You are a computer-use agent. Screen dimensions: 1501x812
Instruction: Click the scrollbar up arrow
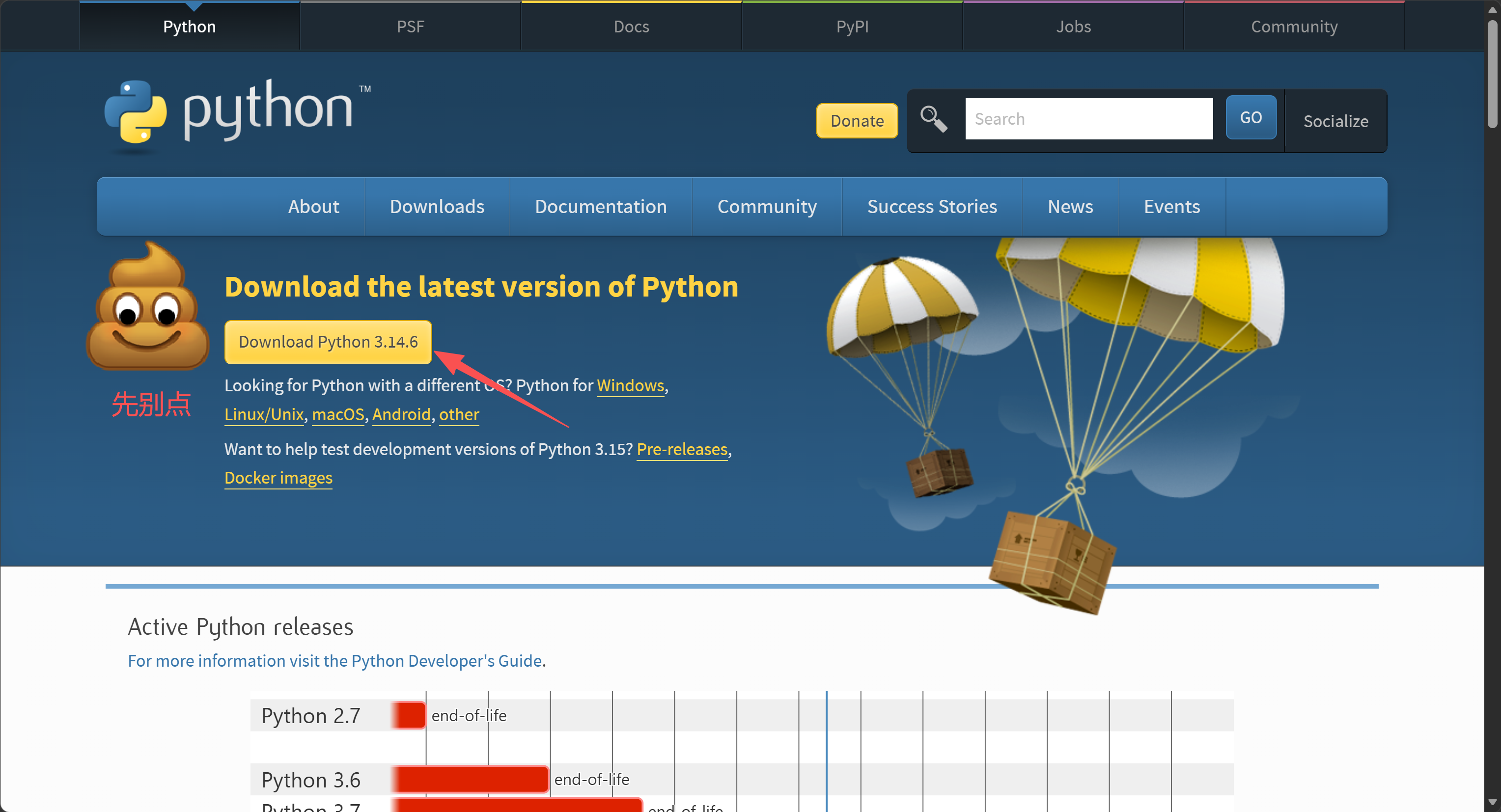(1492, 9)
